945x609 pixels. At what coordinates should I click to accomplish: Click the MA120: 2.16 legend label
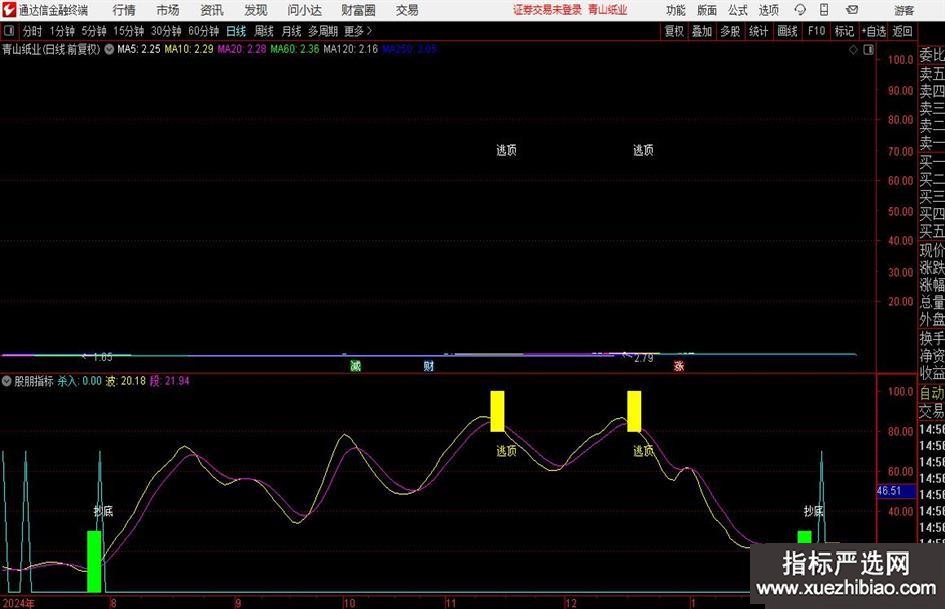[351, 49]
